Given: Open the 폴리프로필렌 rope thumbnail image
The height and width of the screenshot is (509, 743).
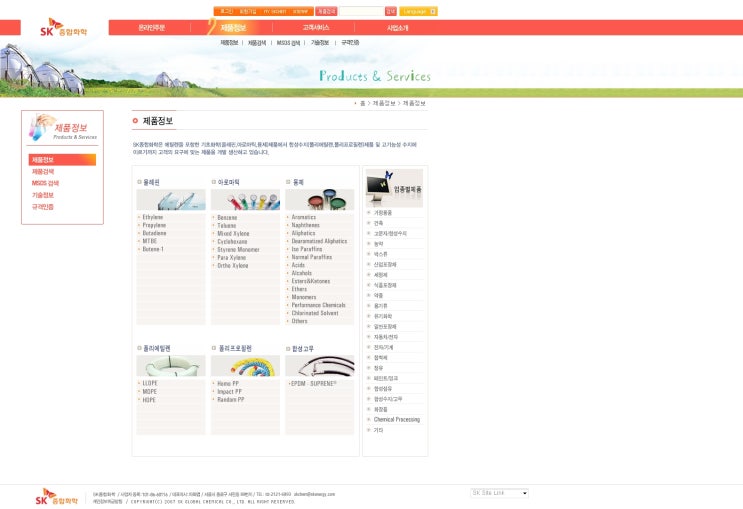Looking at the screenshot, I should (x=245, y=365).
